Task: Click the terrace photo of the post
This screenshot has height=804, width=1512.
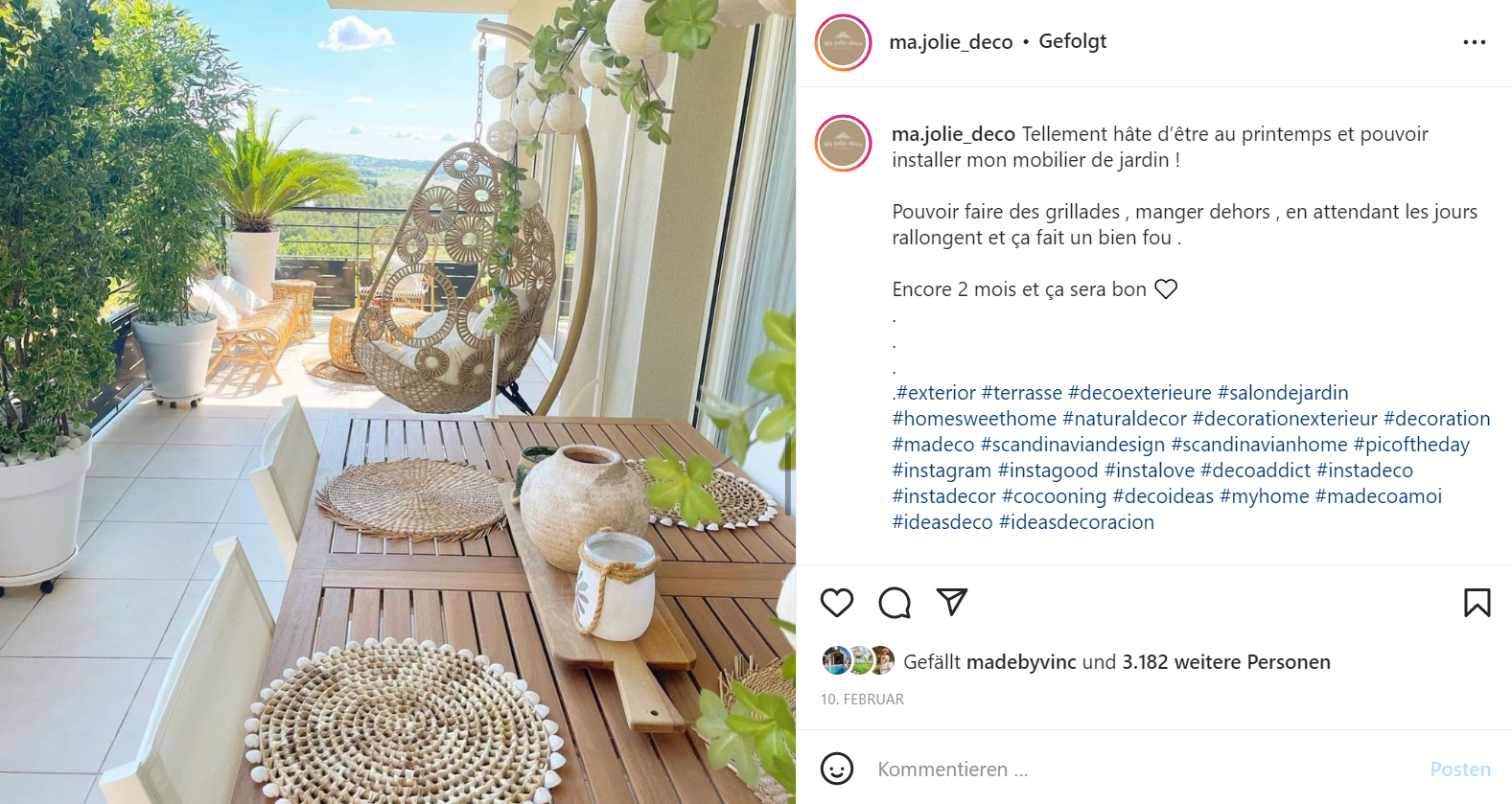Action: point(398,402)
